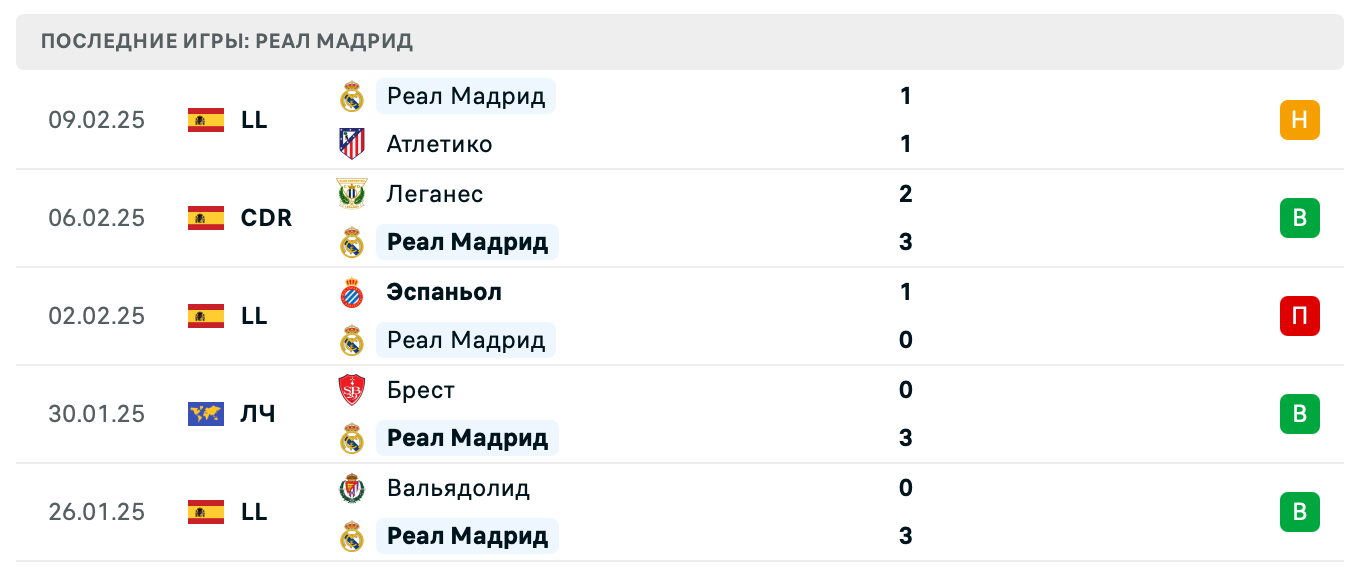The image size is (1360, 578).
Task: Click Real Madrid crest in 09.02.25 match
Action: click(x=352, y=96)
